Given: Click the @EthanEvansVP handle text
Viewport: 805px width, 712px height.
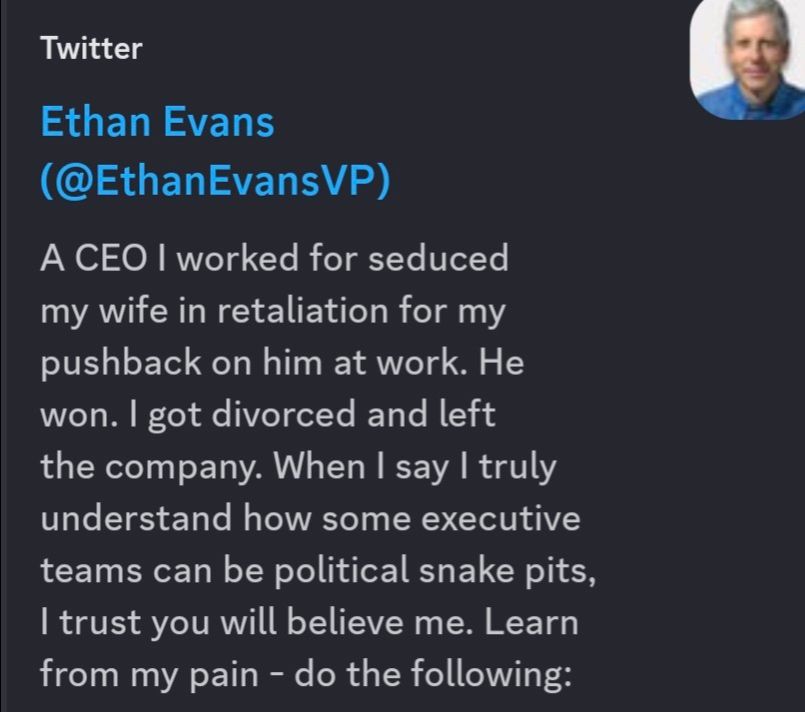Looking at the screenshot, I should click(x=215, y=184).
